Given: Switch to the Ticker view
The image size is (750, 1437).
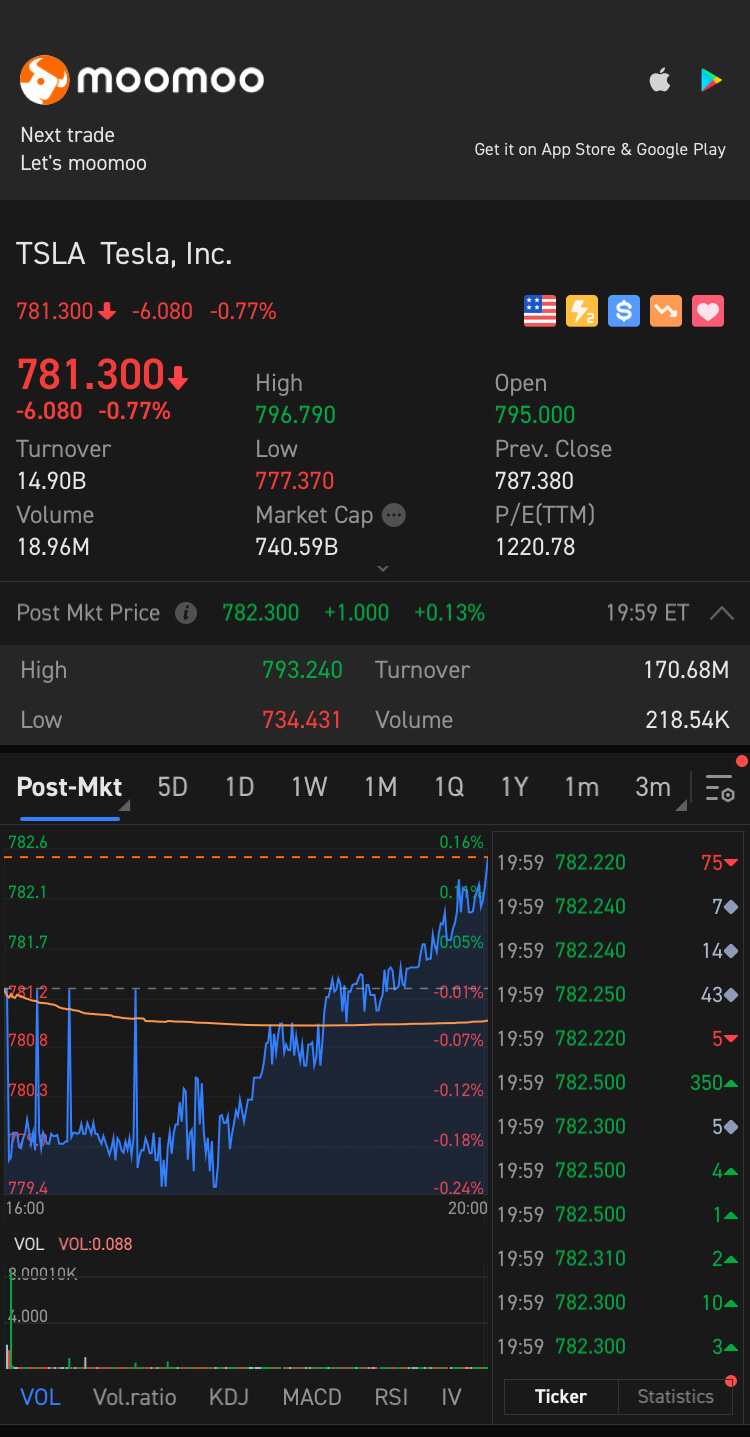Looking at the screenshot, I should click(x=561, y=1396).
